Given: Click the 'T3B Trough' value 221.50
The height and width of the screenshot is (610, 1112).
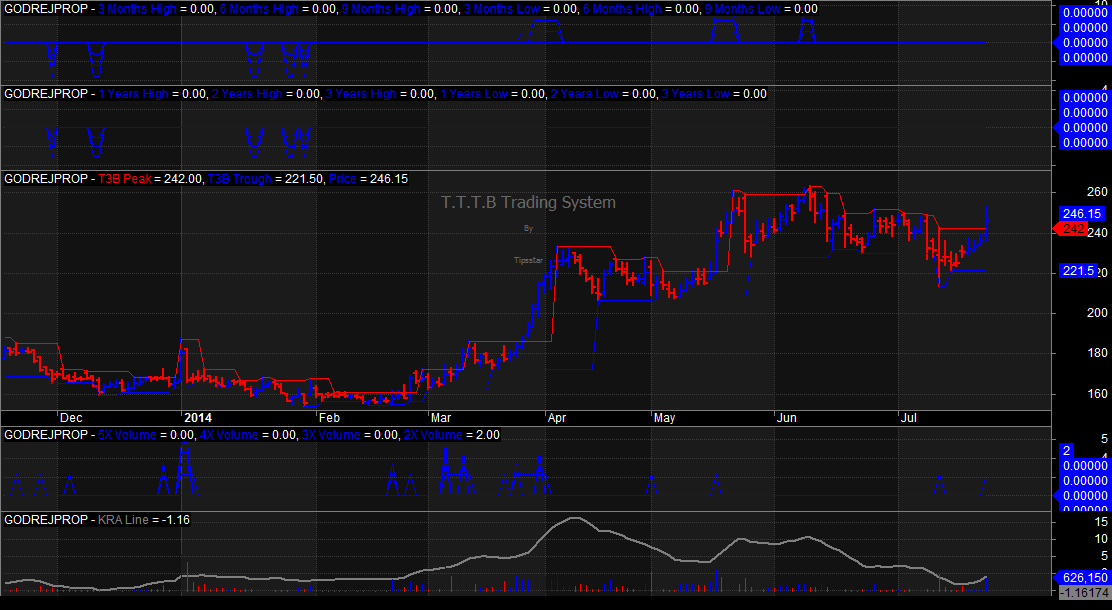Looking at the screenshot, I should click(304, 179).
